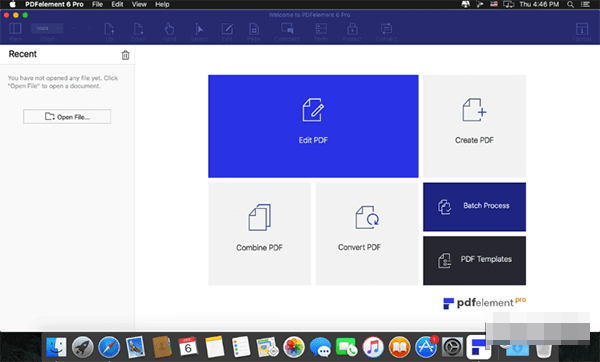Select the Combine PDF tile
600x362 pixels.
(259, 234)
